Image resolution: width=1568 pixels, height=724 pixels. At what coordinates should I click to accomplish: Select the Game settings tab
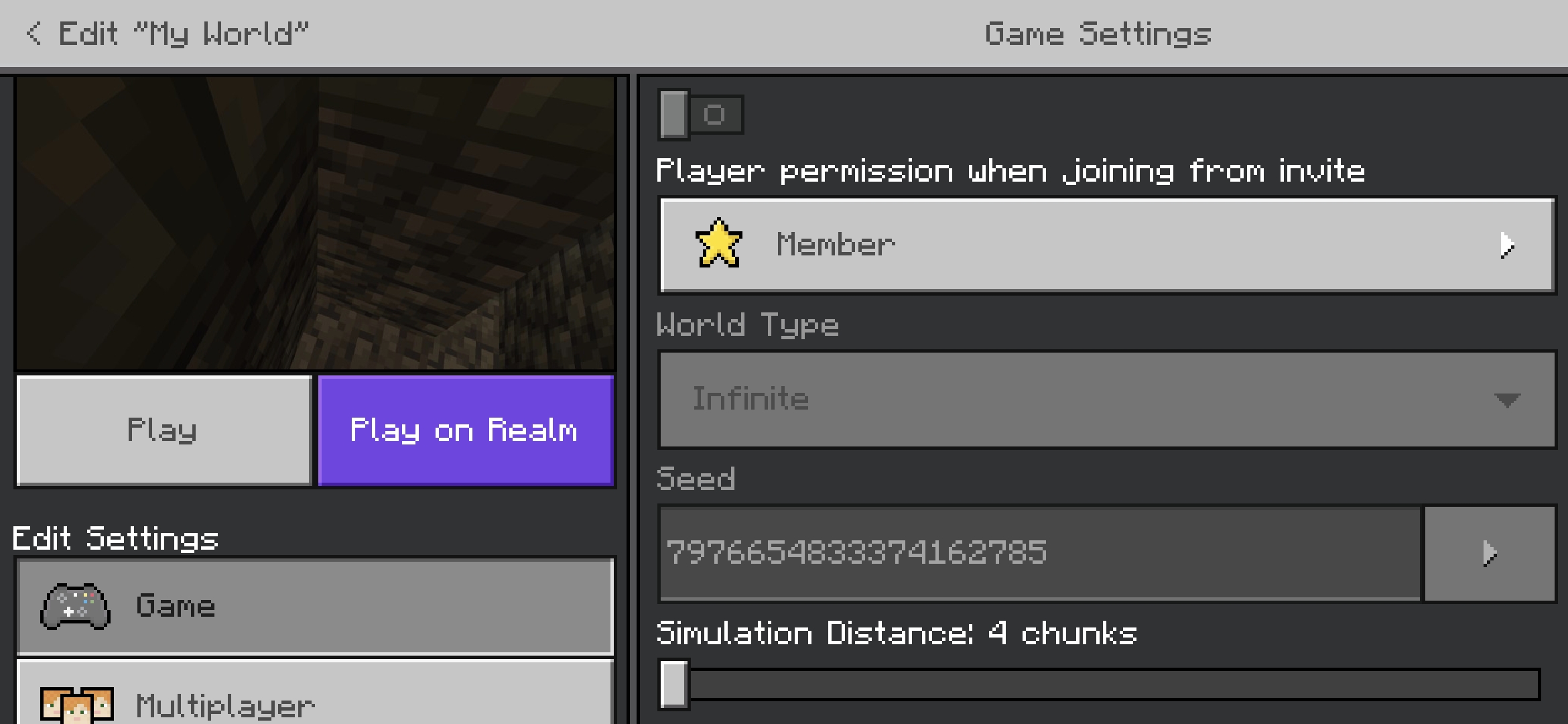click(314, 607)
